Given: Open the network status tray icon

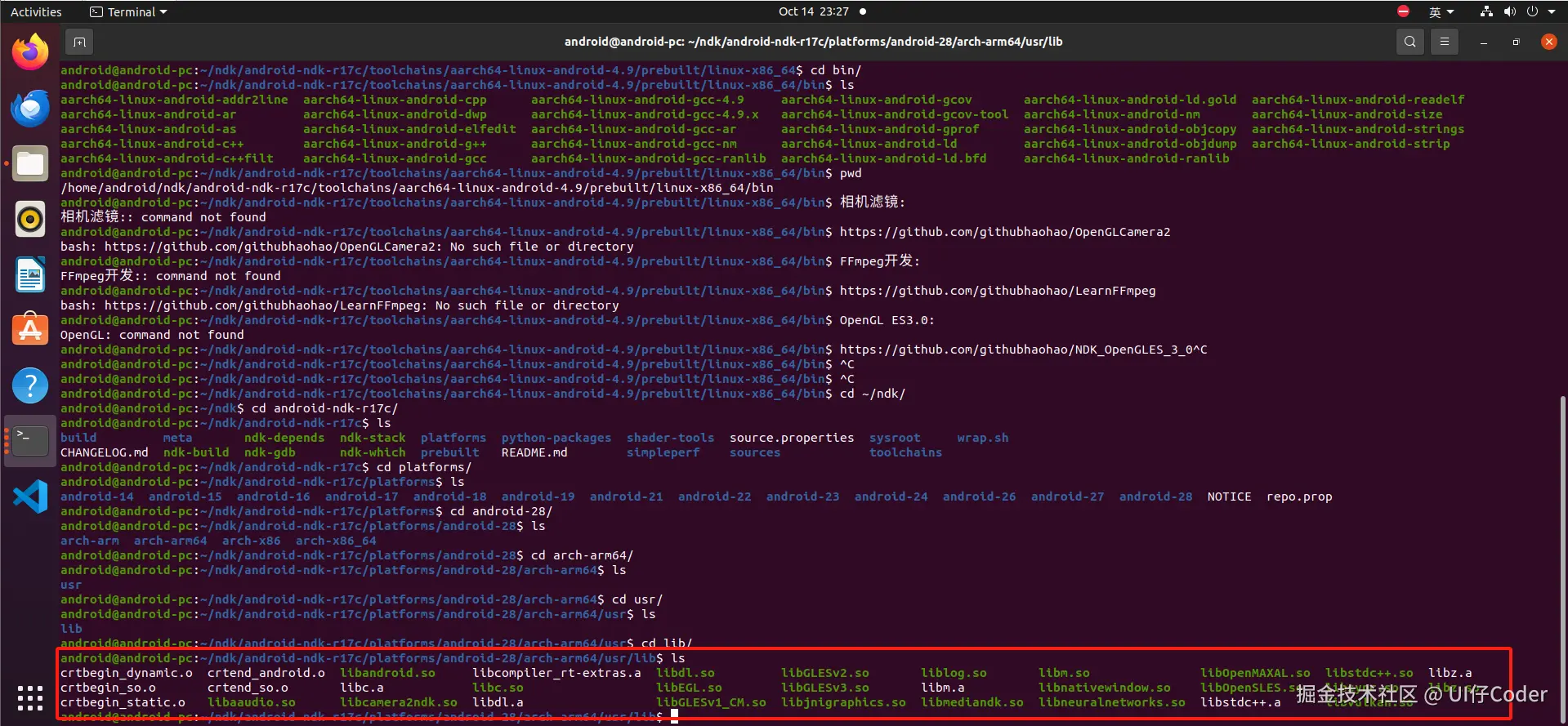Looking at the screenshot, I should pos(1486,11).
